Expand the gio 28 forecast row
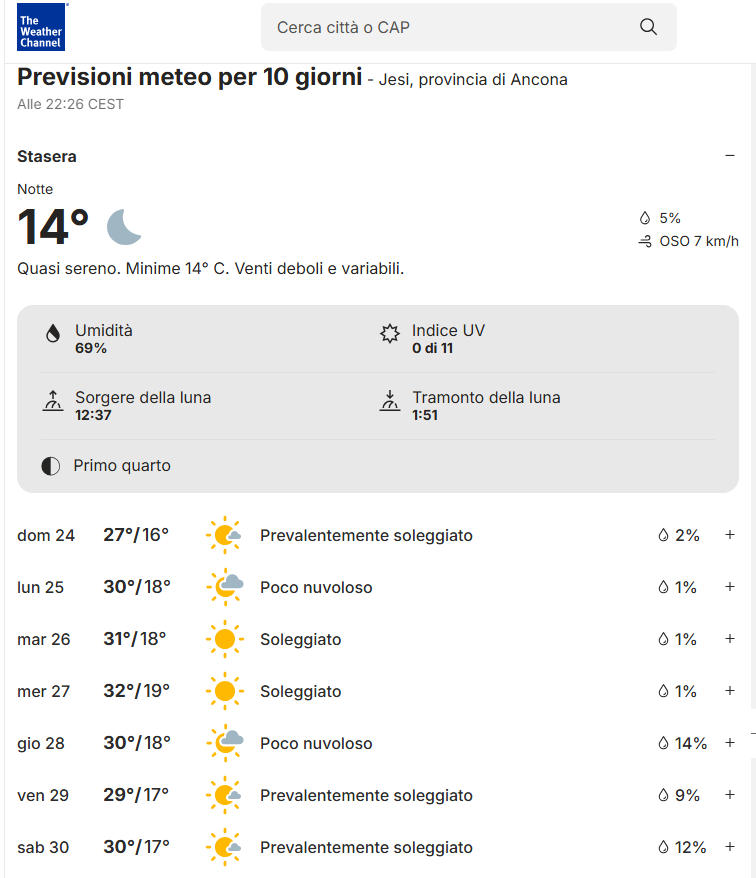The height and width of the screenshot is (878, 756). pyautogui.click(x=730, y=743)
